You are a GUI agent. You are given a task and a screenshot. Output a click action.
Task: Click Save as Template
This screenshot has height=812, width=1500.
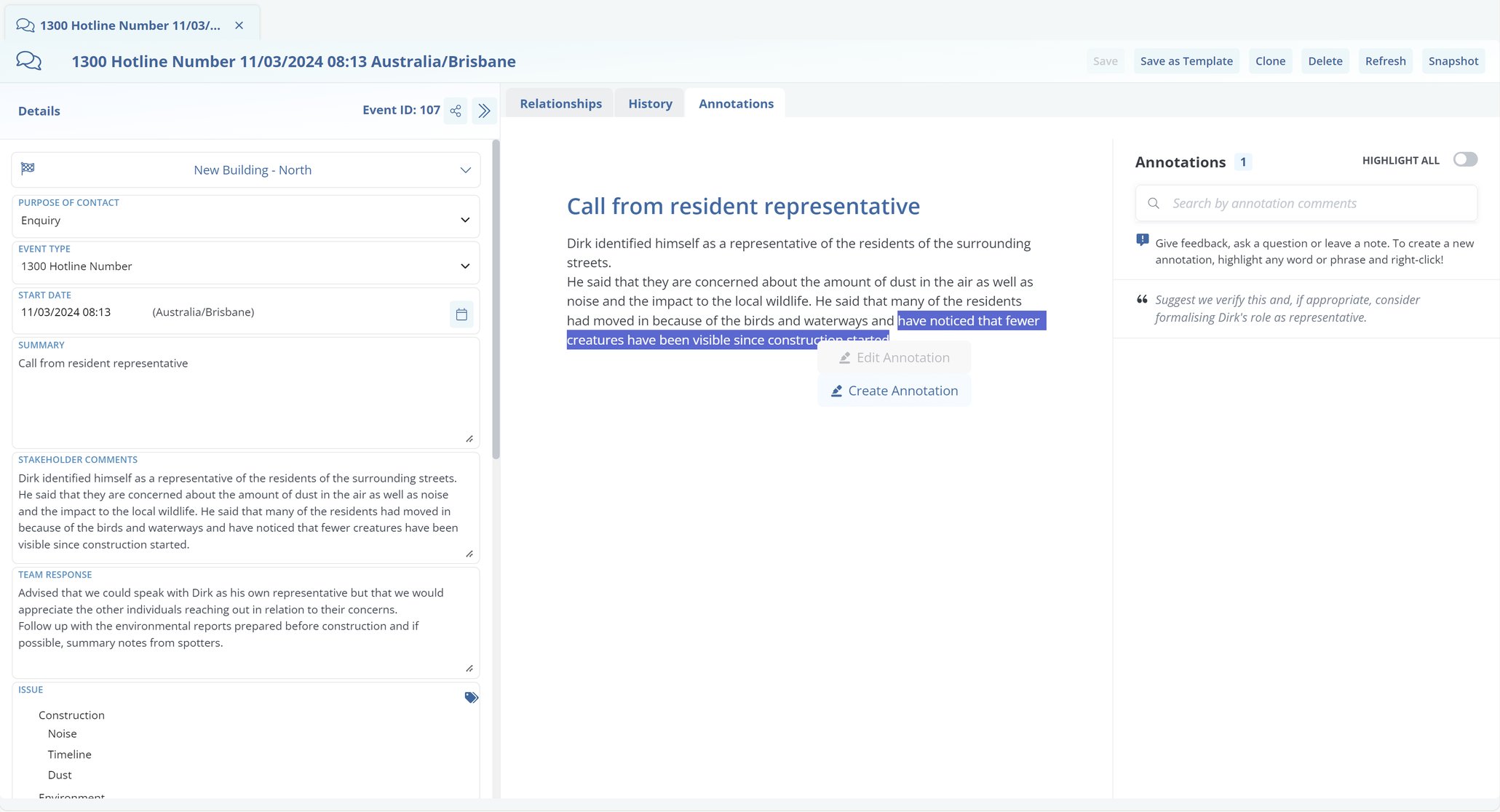coord(1186,60)
